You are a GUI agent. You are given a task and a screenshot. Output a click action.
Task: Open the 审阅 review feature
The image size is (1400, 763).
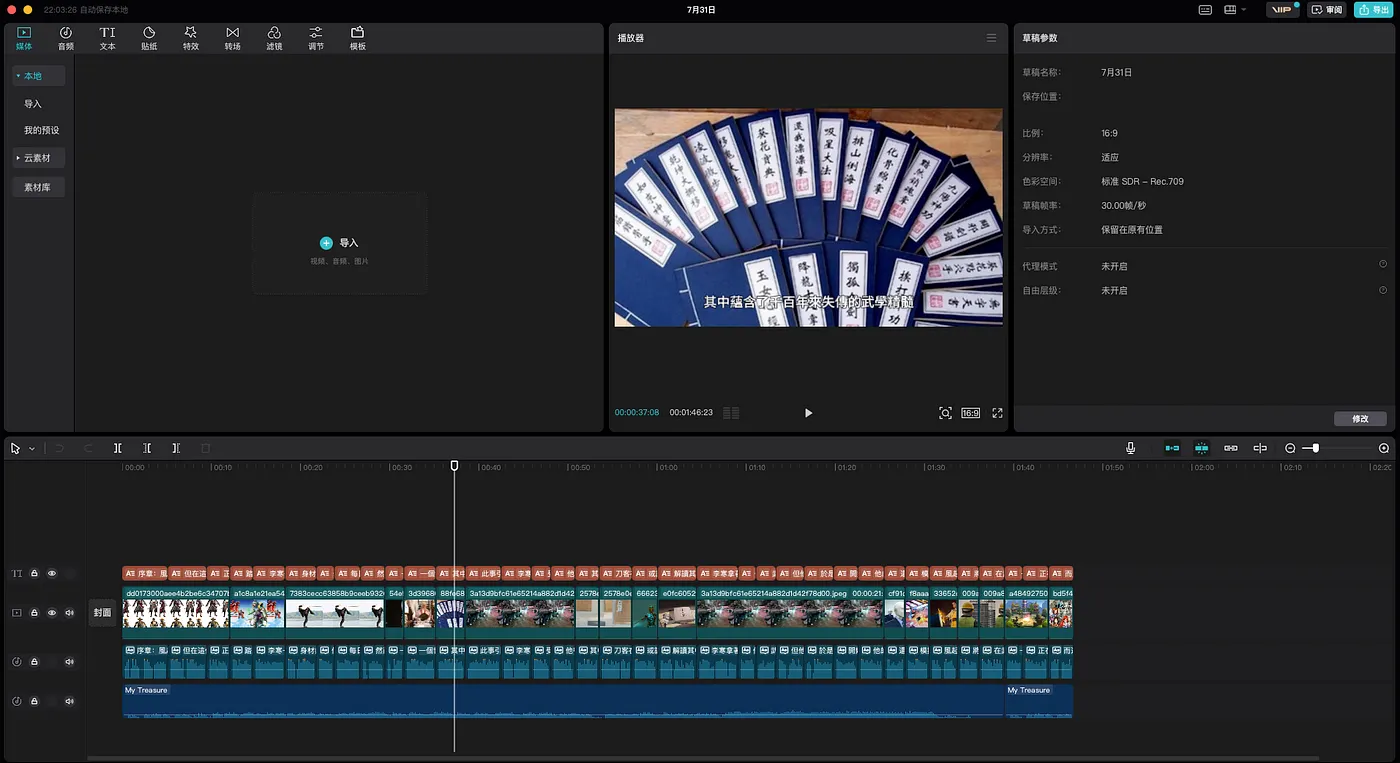pyautogui.click(x=1327, y=10)
